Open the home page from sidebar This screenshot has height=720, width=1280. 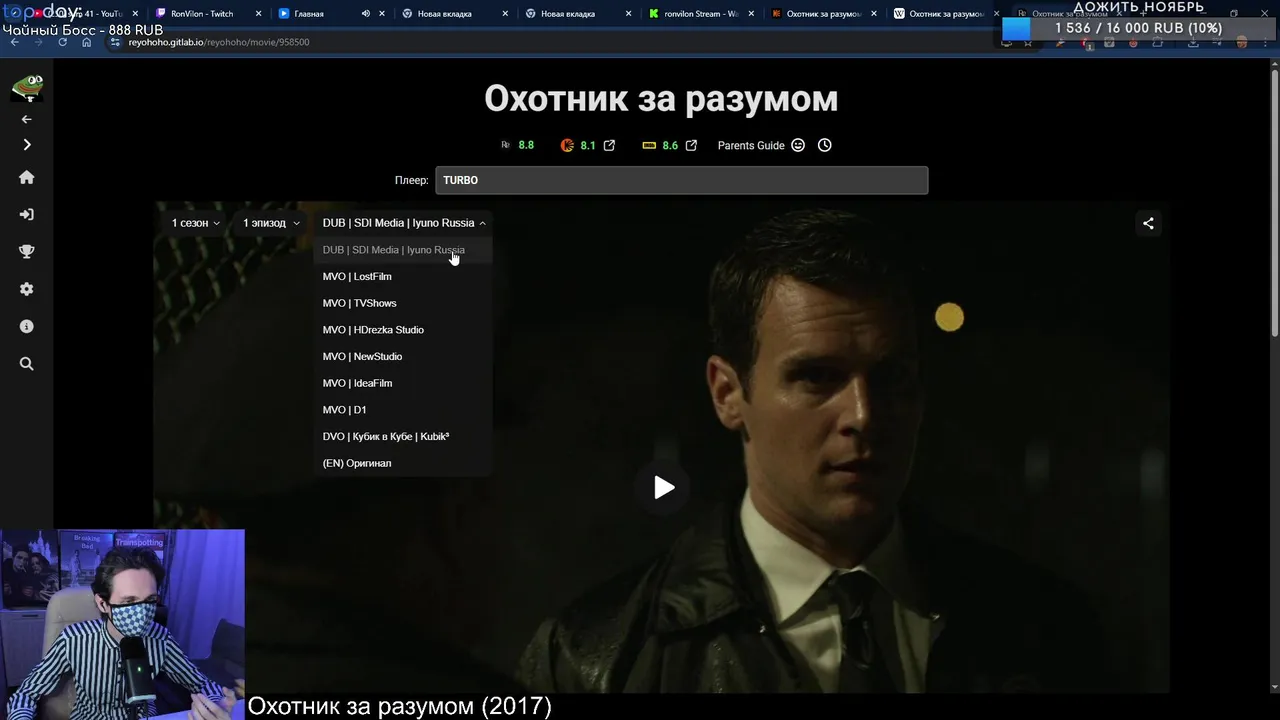27,177
